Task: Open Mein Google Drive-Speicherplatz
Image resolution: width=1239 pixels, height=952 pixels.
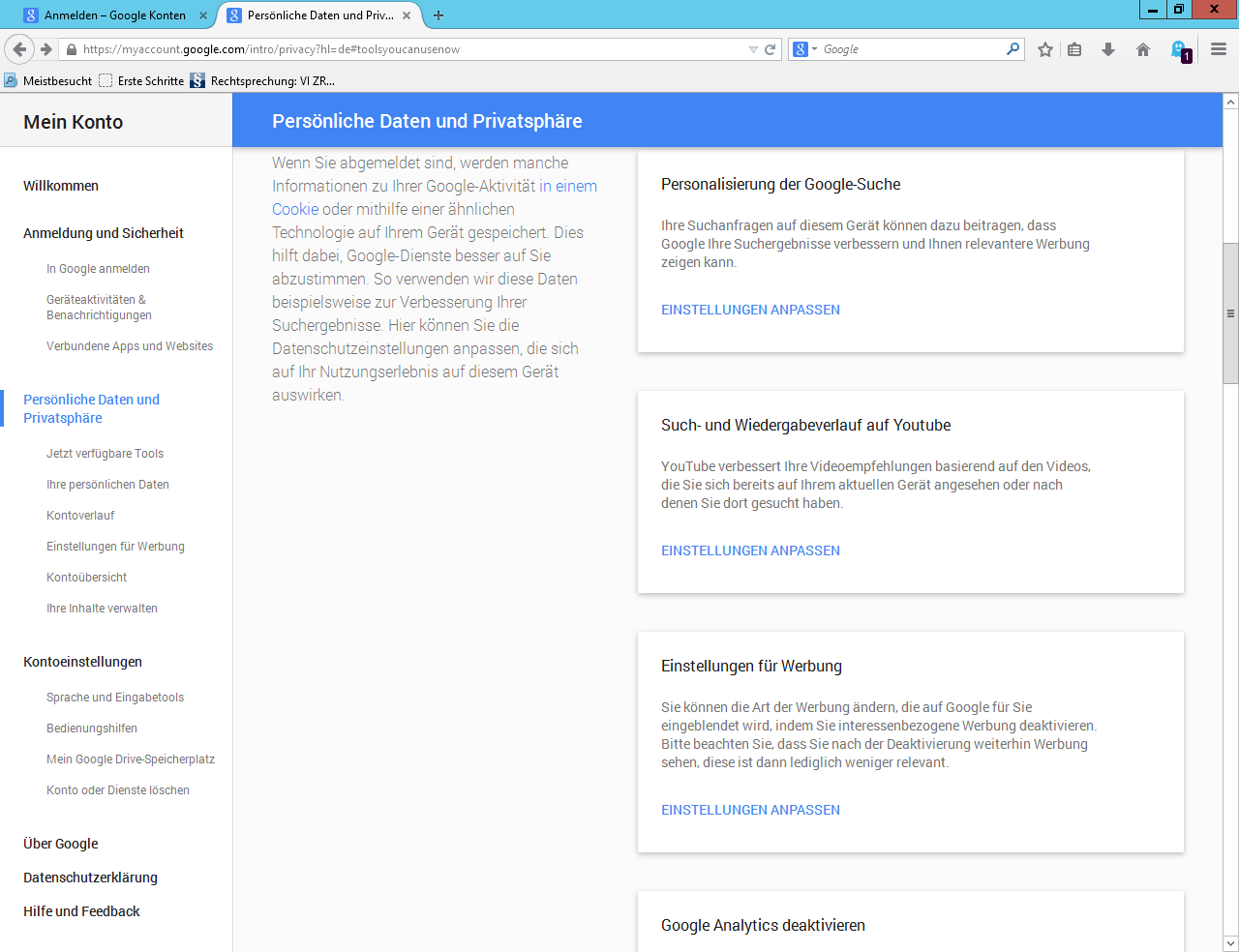Action: point(131,759)
